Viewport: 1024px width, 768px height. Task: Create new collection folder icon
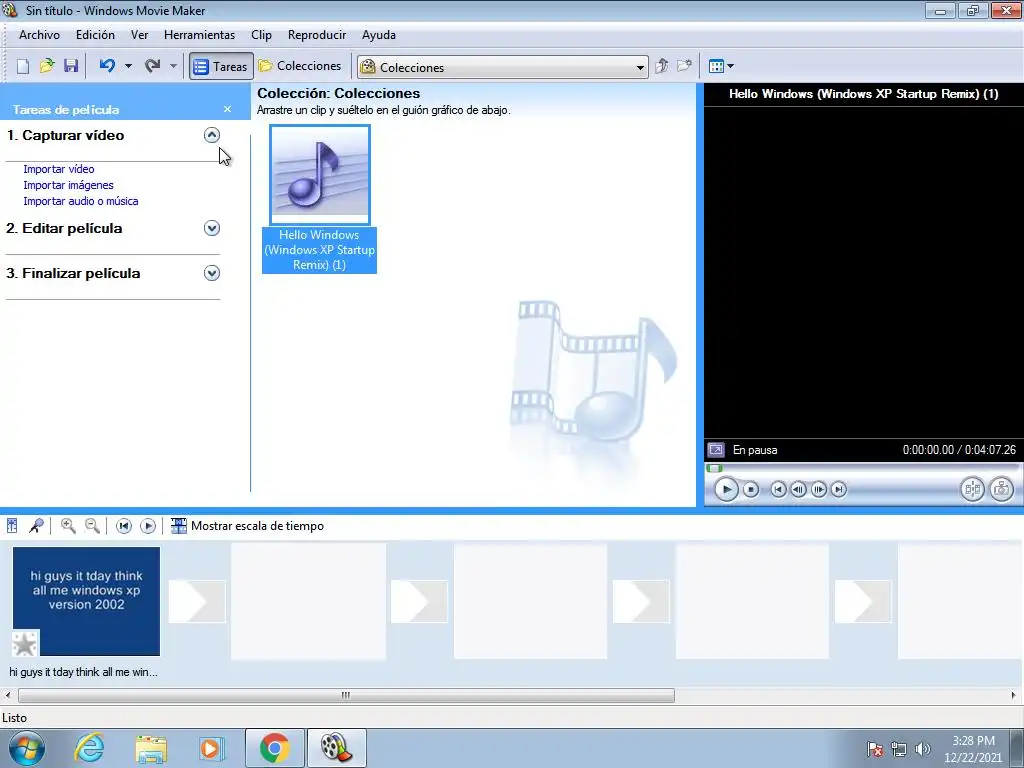coord(684,66)
